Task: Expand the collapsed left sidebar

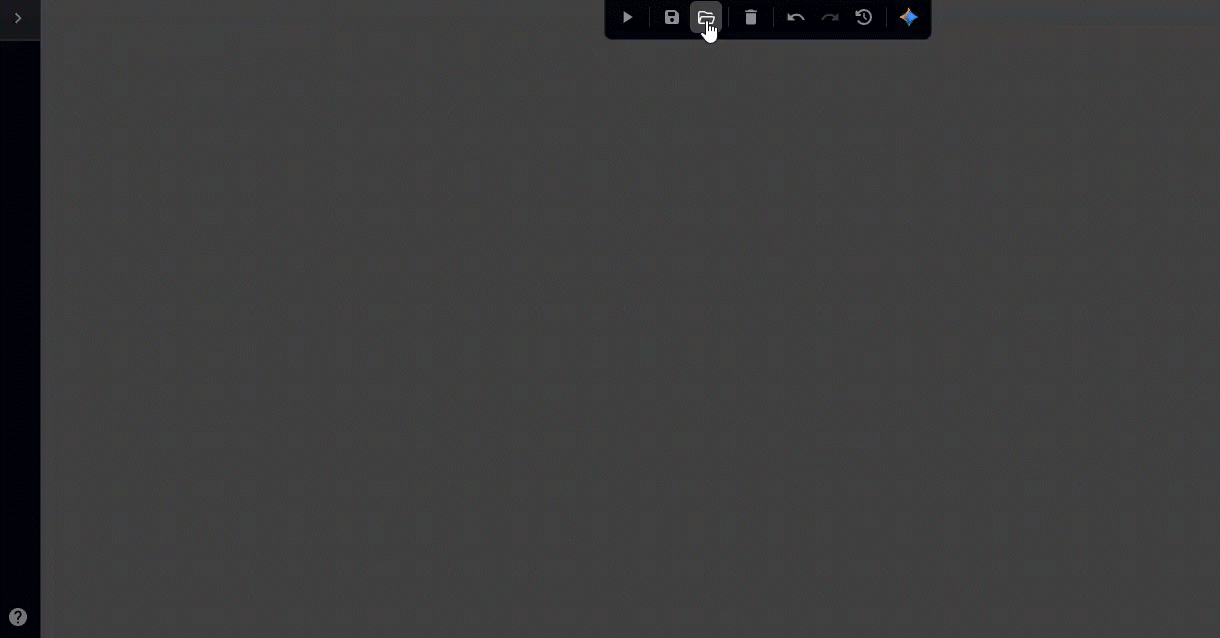Action: point(18,18)
